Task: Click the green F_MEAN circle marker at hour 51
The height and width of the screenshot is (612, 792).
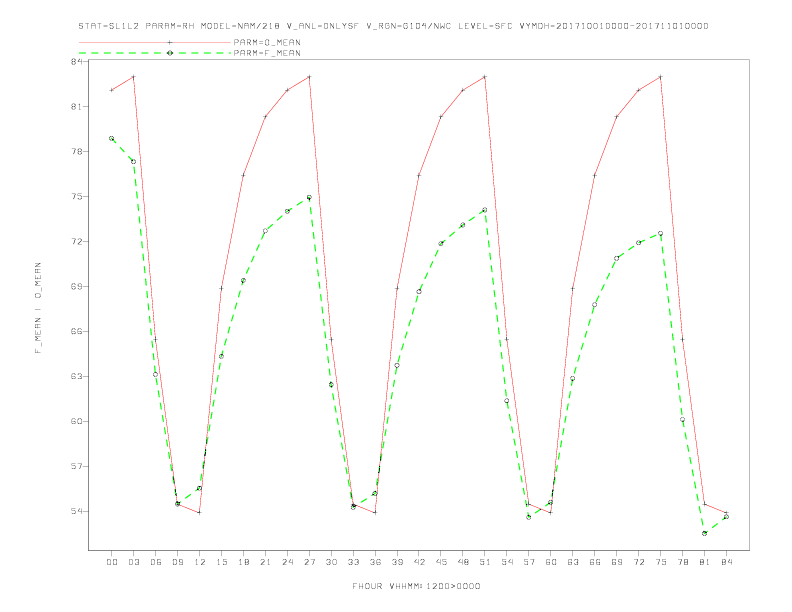Action: tap(485, 210)
